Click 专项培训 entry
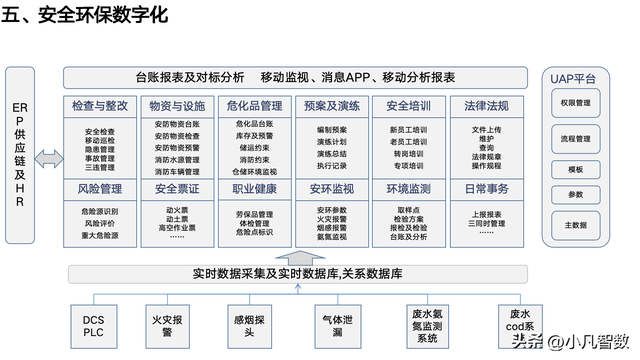 [x=409, y=166]
